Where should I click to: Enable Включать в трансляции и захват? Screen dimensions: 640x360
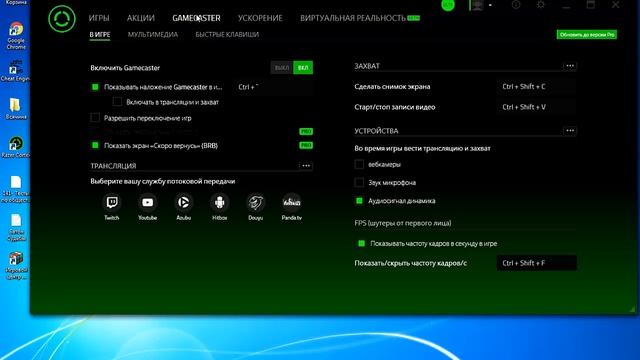tap(117, 102)
